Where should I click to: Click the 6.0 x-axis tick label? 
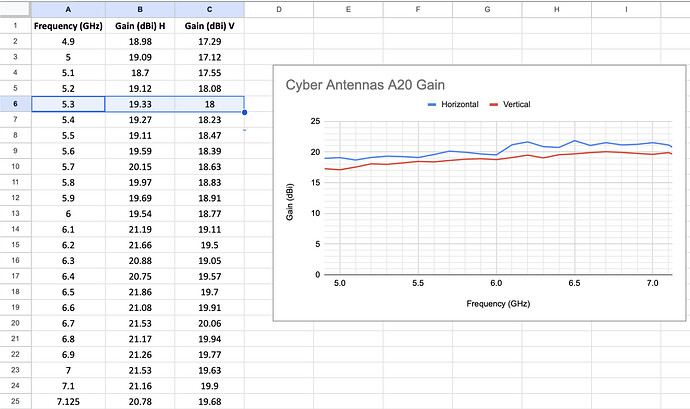point(496,283)
